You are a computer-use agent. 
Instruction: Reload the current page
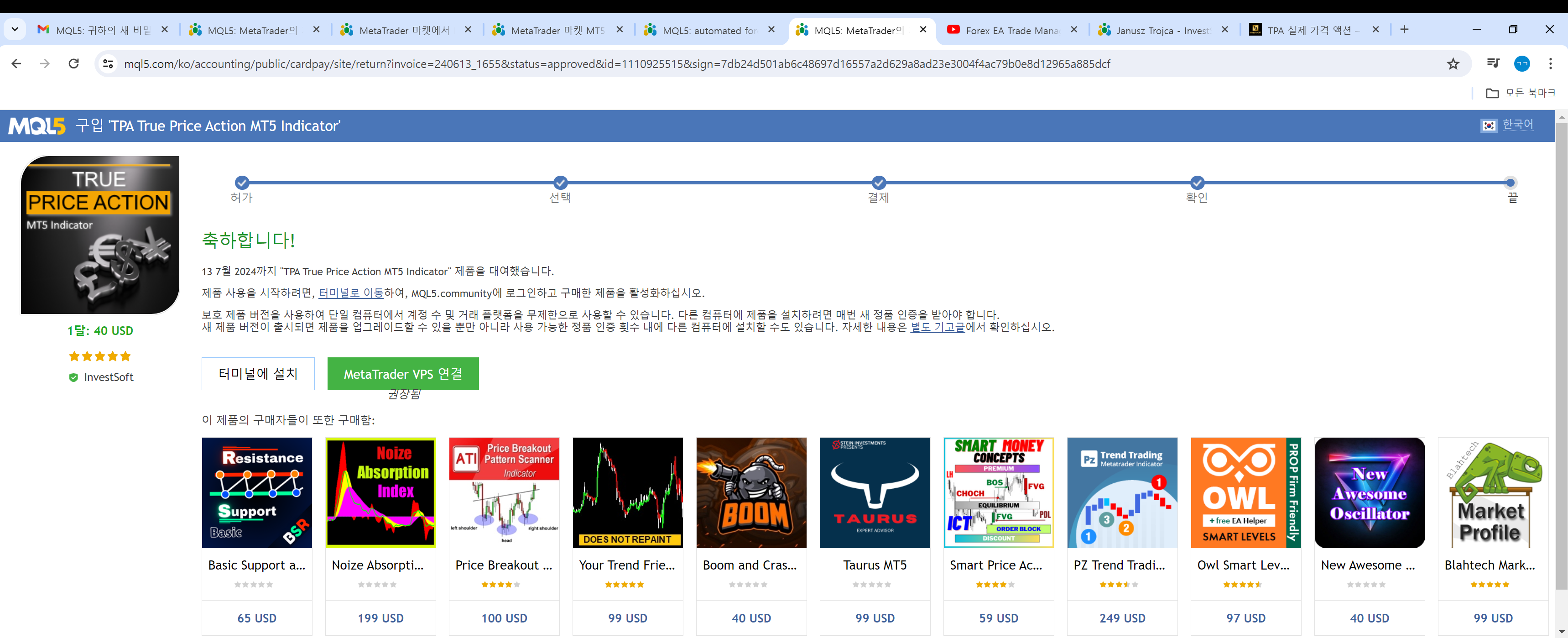click(x=73, y=64)
